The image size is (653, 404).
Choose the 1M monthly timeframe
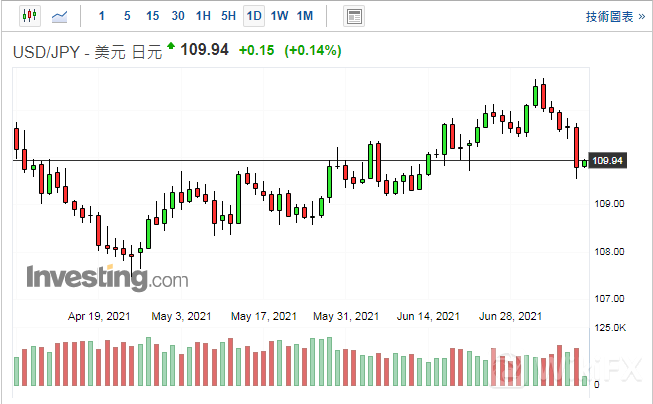[x=305, y=16]
